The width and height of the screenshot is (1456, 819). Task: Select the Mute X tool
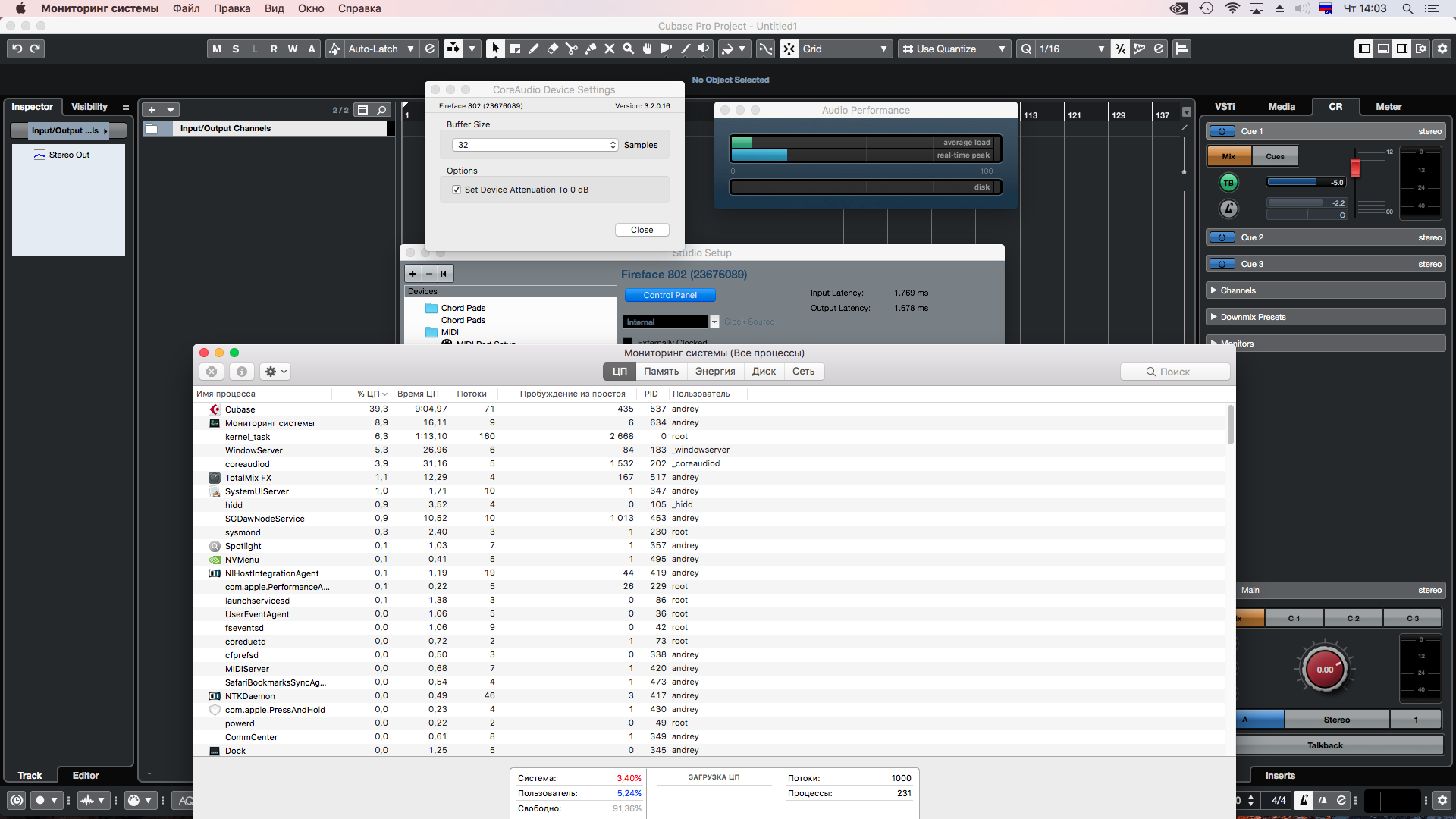pos(610,49)
